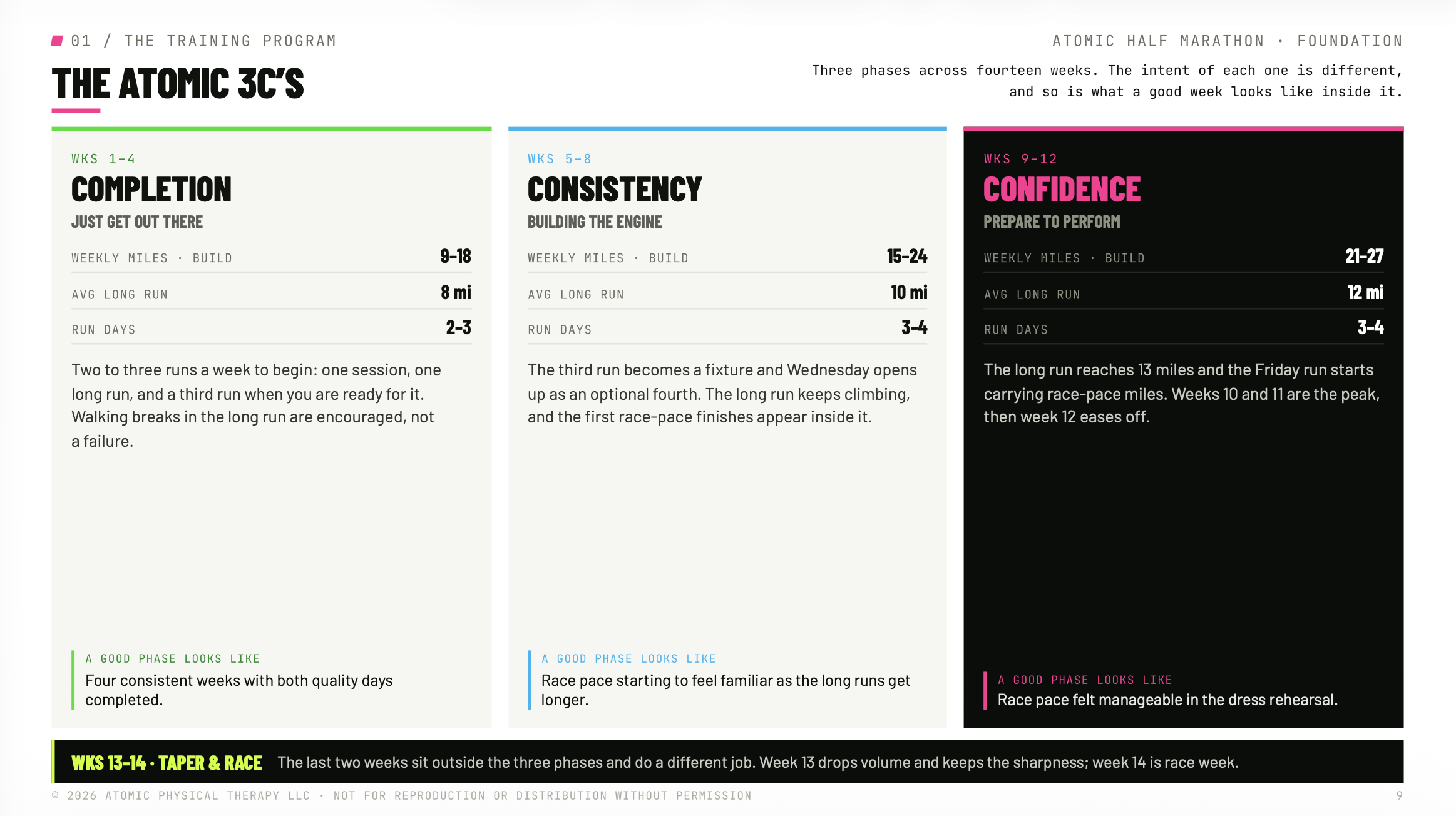Select the pink 'CONFIDENCE' heading
This screenshot has height=816, width=1456.
pos(1062,190)
